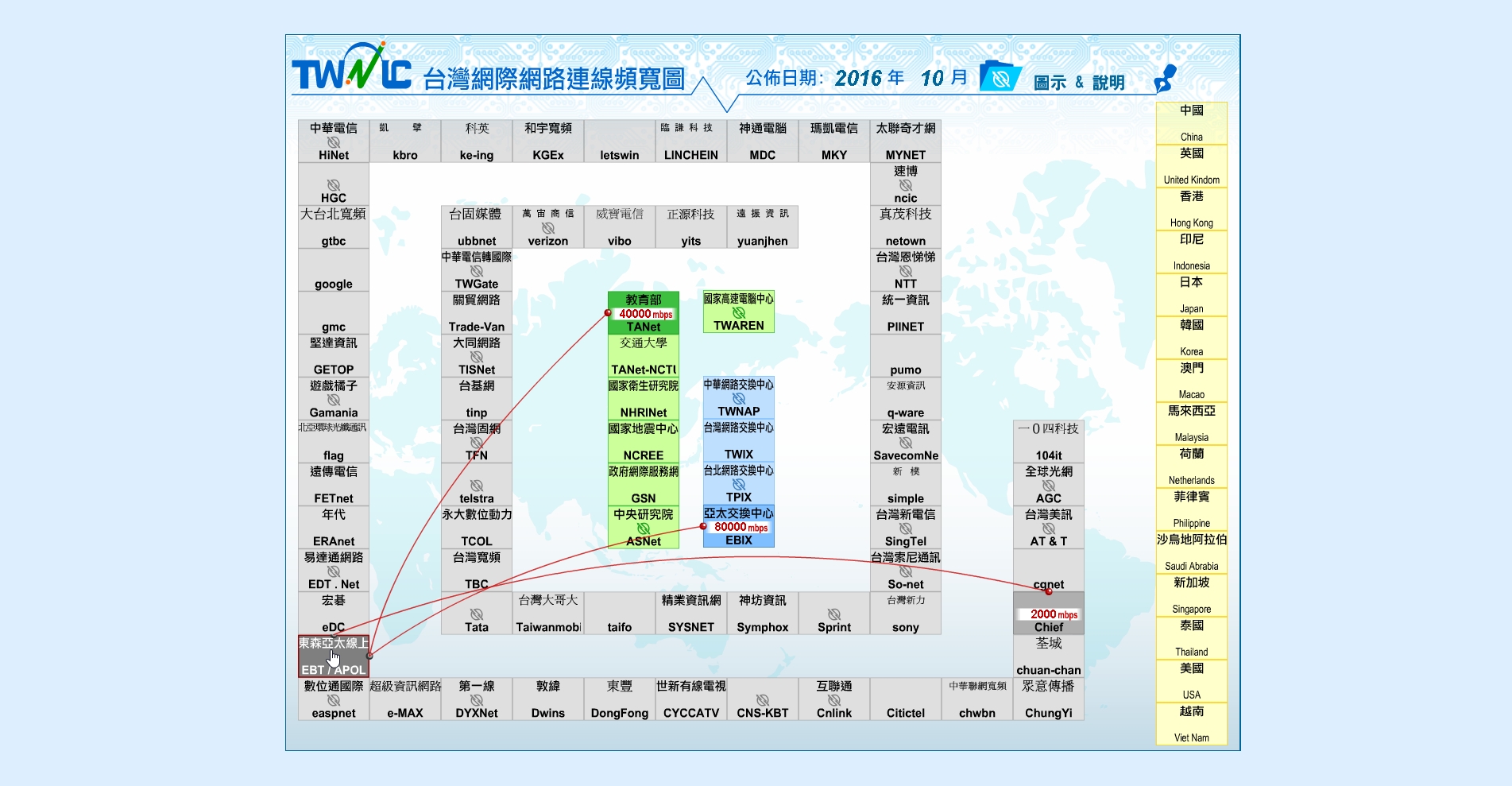Select the EBIX 亞太交換中心 node

pos(739,526)
